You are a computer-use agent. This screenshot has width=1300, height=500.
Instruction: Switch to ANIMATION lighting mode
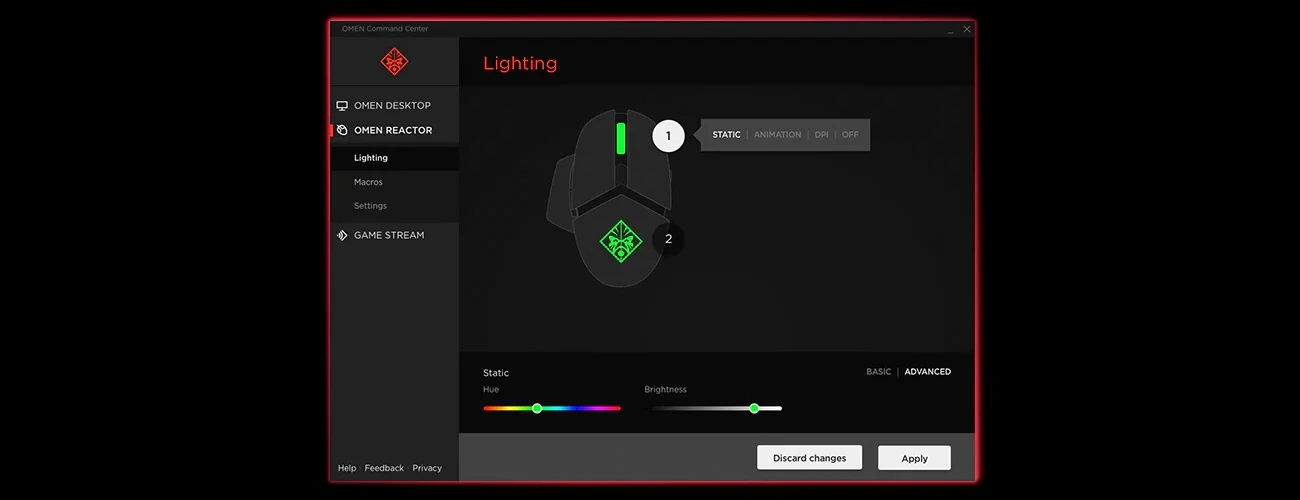777,135
